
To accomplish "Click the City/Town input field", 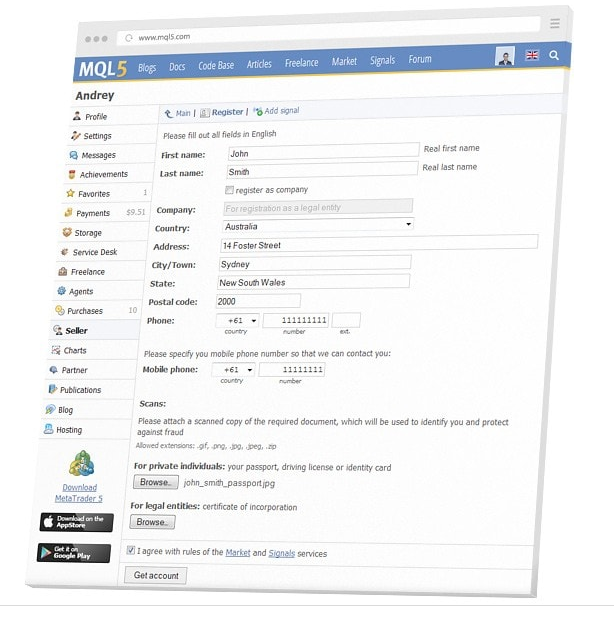I will tap(315, 263).
